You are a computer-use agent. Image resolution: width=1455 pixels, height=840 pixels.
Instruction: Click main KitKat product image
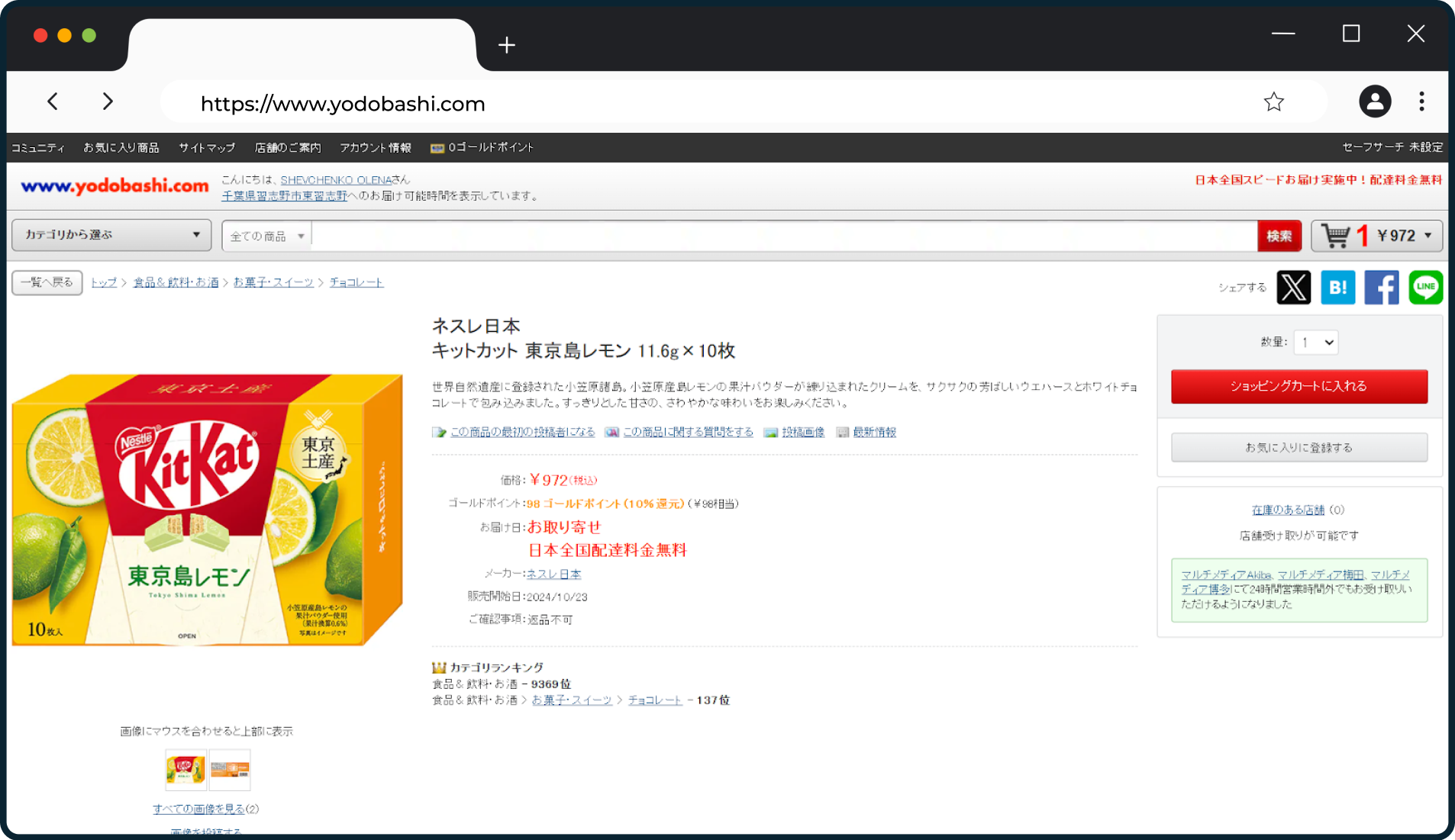coord(207,509)
